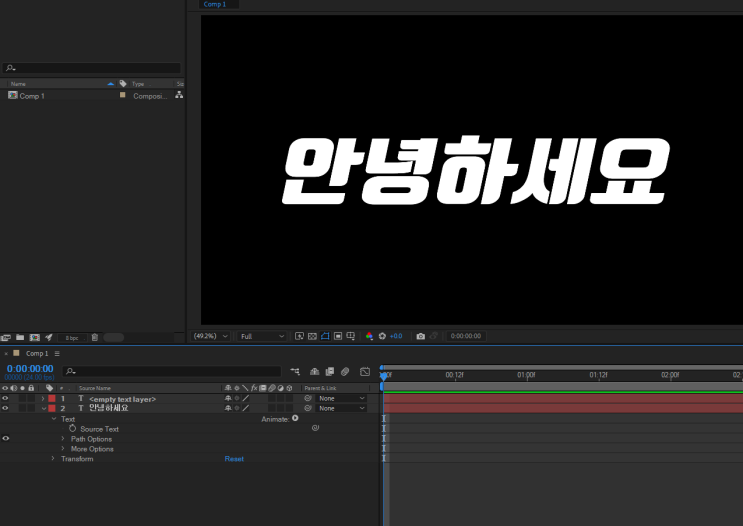Hide the empty text layer with eye icon

point(5,398)
